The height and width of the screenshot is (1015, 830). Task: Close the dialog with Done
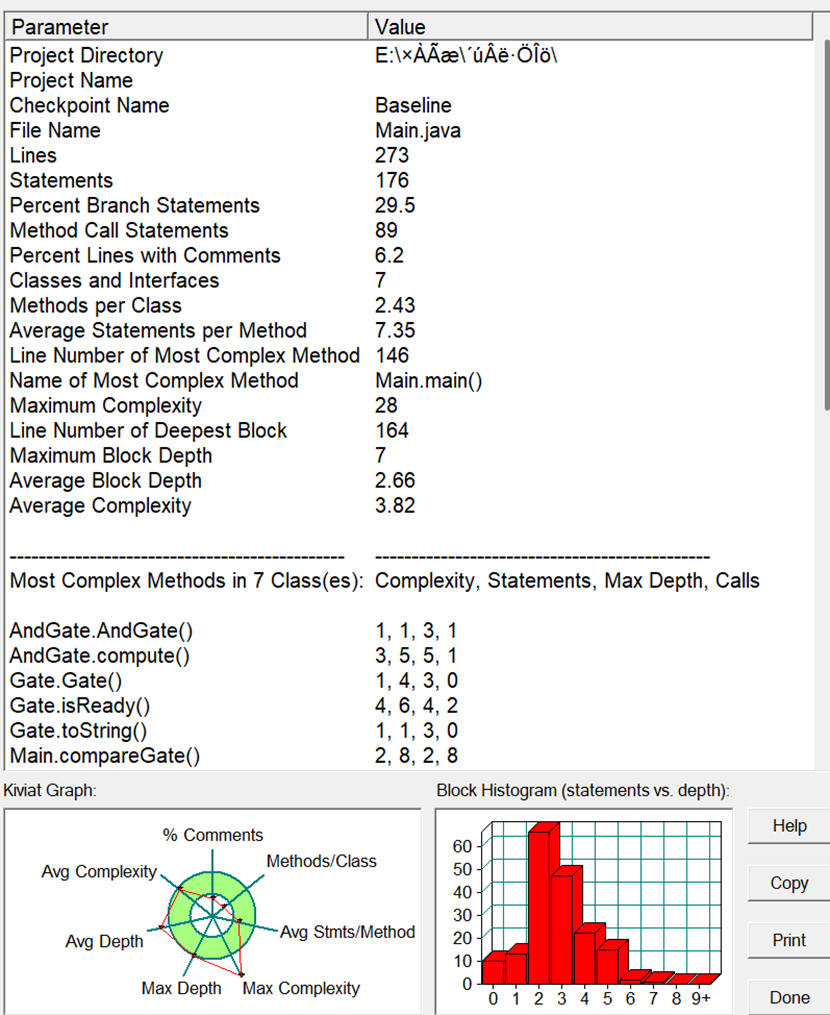click(789, 998)
